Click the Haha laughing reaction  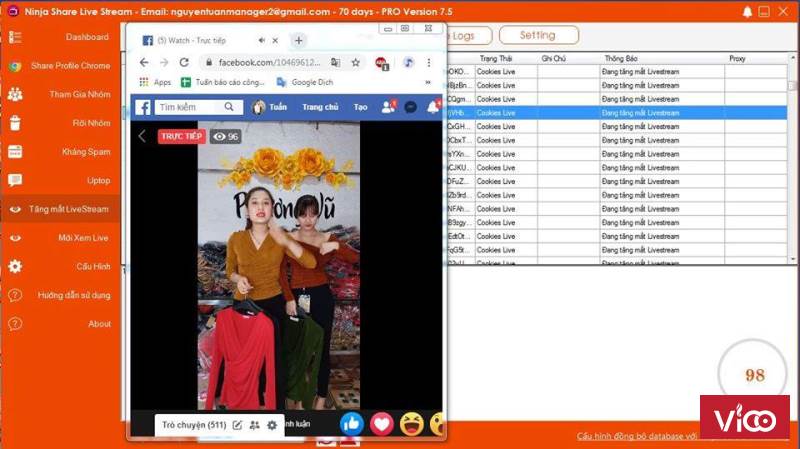click(x=412, y=424)
